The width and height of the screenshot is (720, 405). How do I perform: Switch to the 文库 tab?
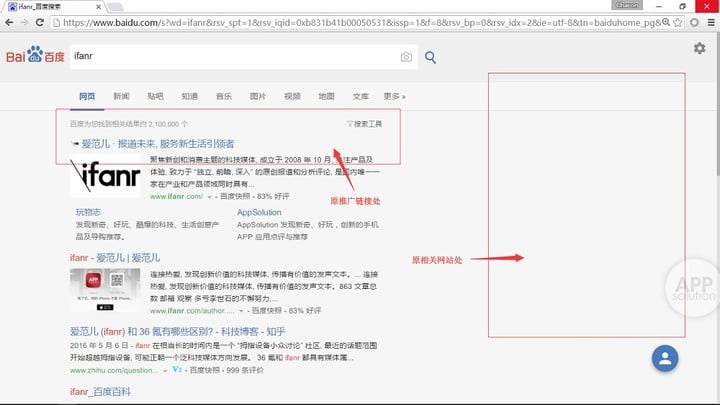coord(360,96)
